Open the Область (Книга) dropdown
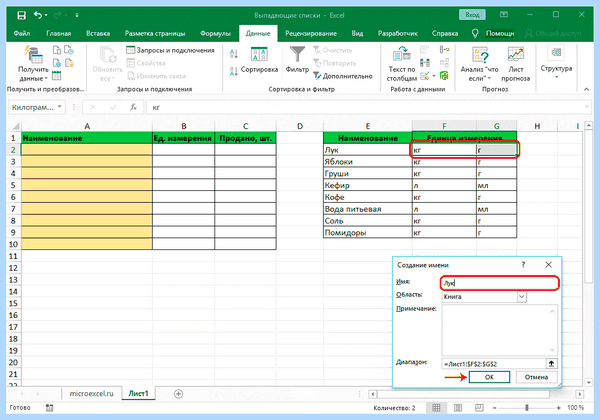600x420 pixels. (x=522, y=297)
